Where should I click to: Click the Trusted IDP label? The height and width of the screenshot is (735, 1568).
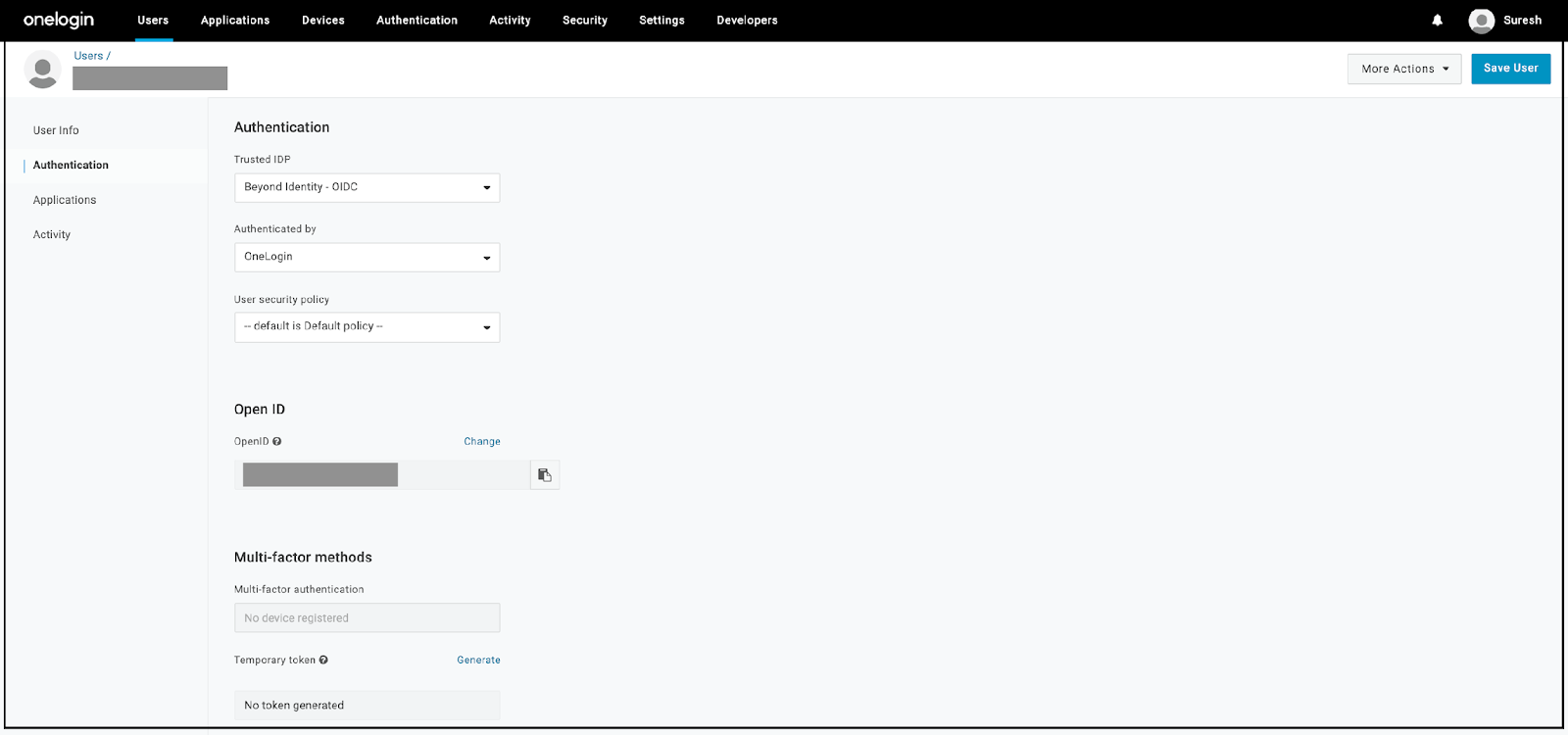pyautogui.click(x=262, y=160)
